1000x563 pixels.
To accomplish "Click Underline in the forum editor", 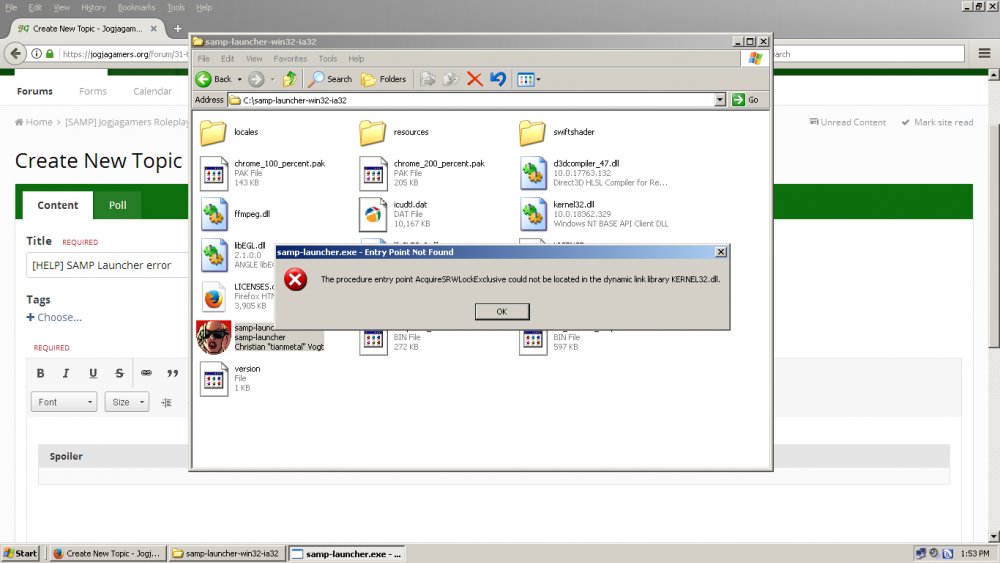I will [x=93, y=374].
